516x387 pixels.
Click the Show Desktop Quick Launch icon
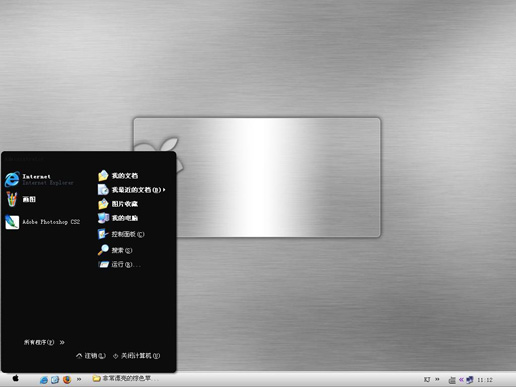(55, 379)
